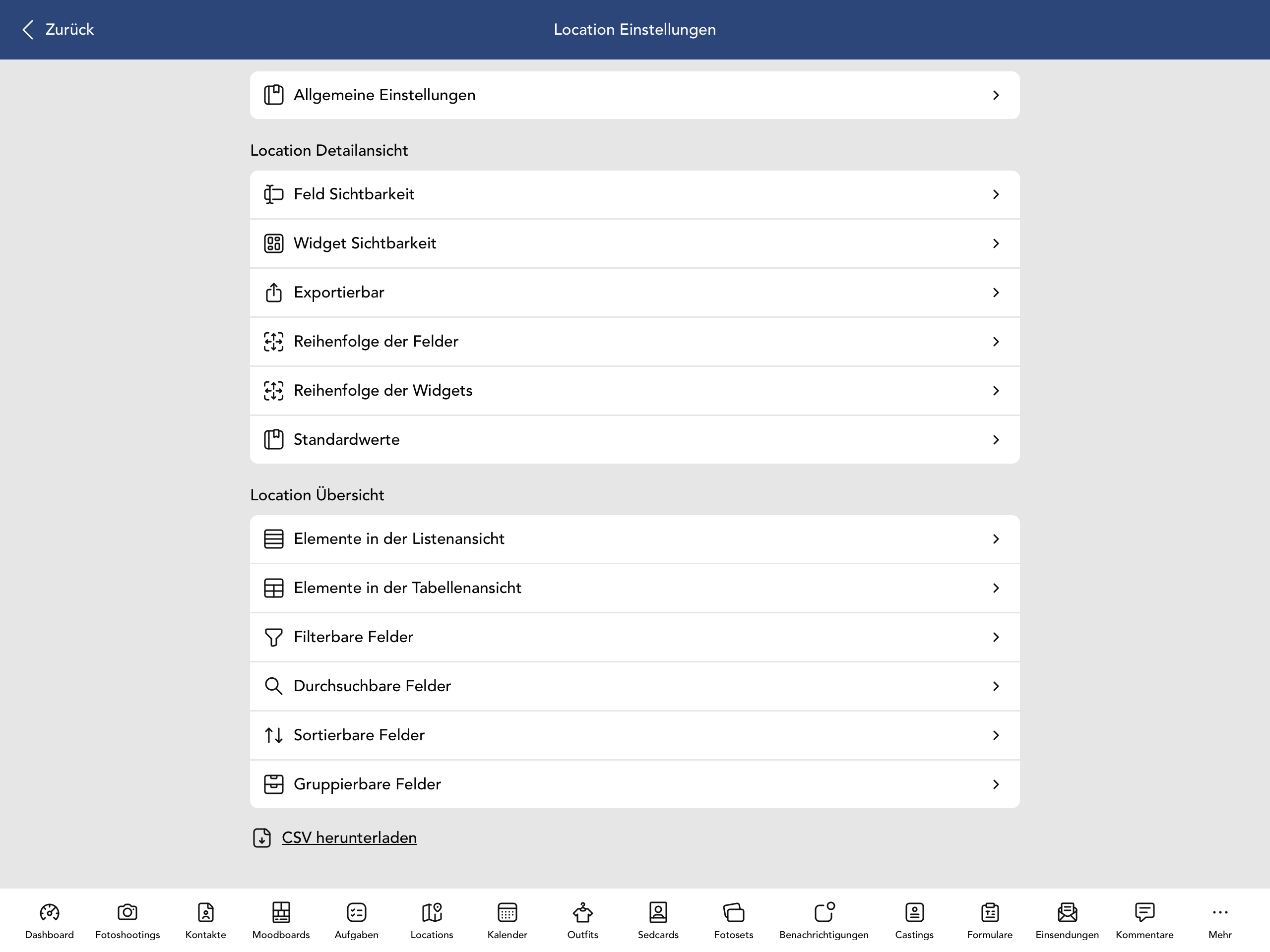Tap the Sedcards icon

pyautogui.click(x=658, y=912)
